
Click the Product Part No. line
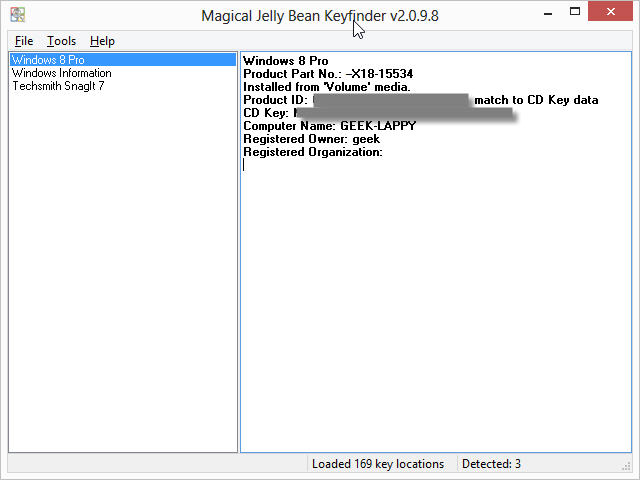tap(328, 74)
